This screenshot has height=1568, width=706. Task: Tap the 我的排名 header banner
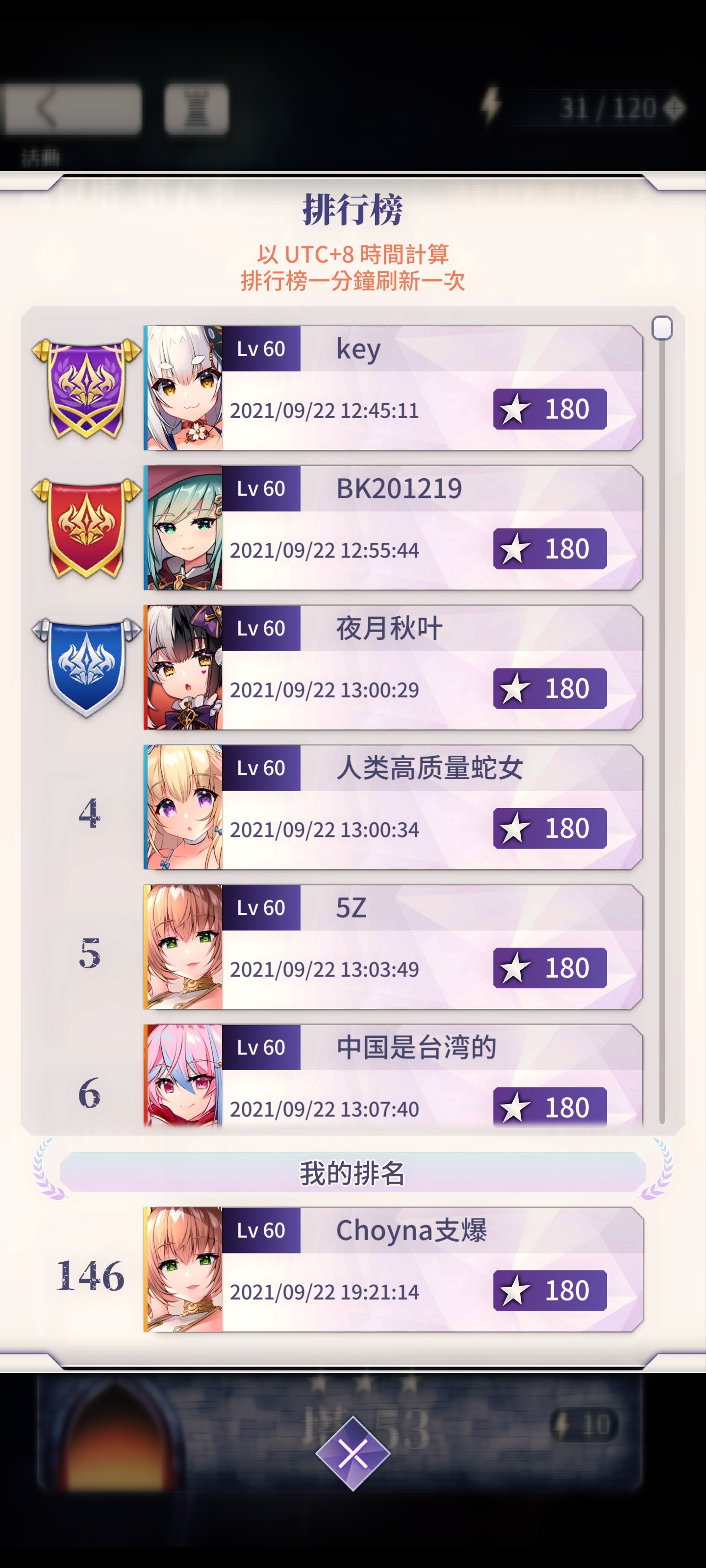[x=353, y=1173]
